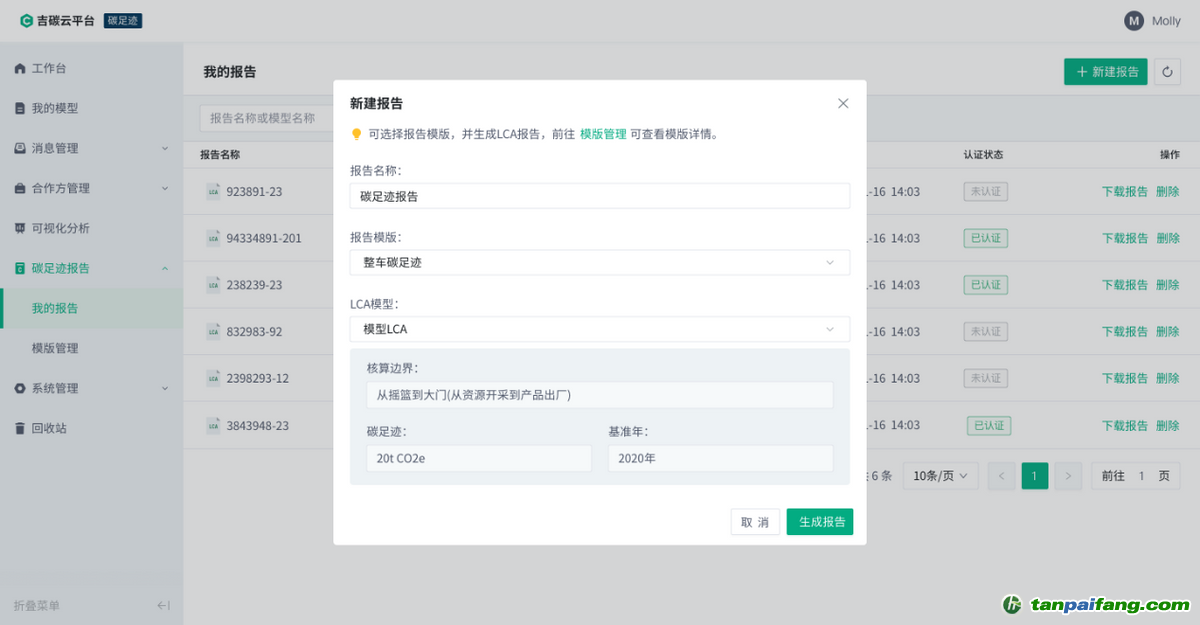Expand the 合作方管理 submenu chevron
Image resolution: width=1200 pixels, height=625 pixels.
pos(165,188)
